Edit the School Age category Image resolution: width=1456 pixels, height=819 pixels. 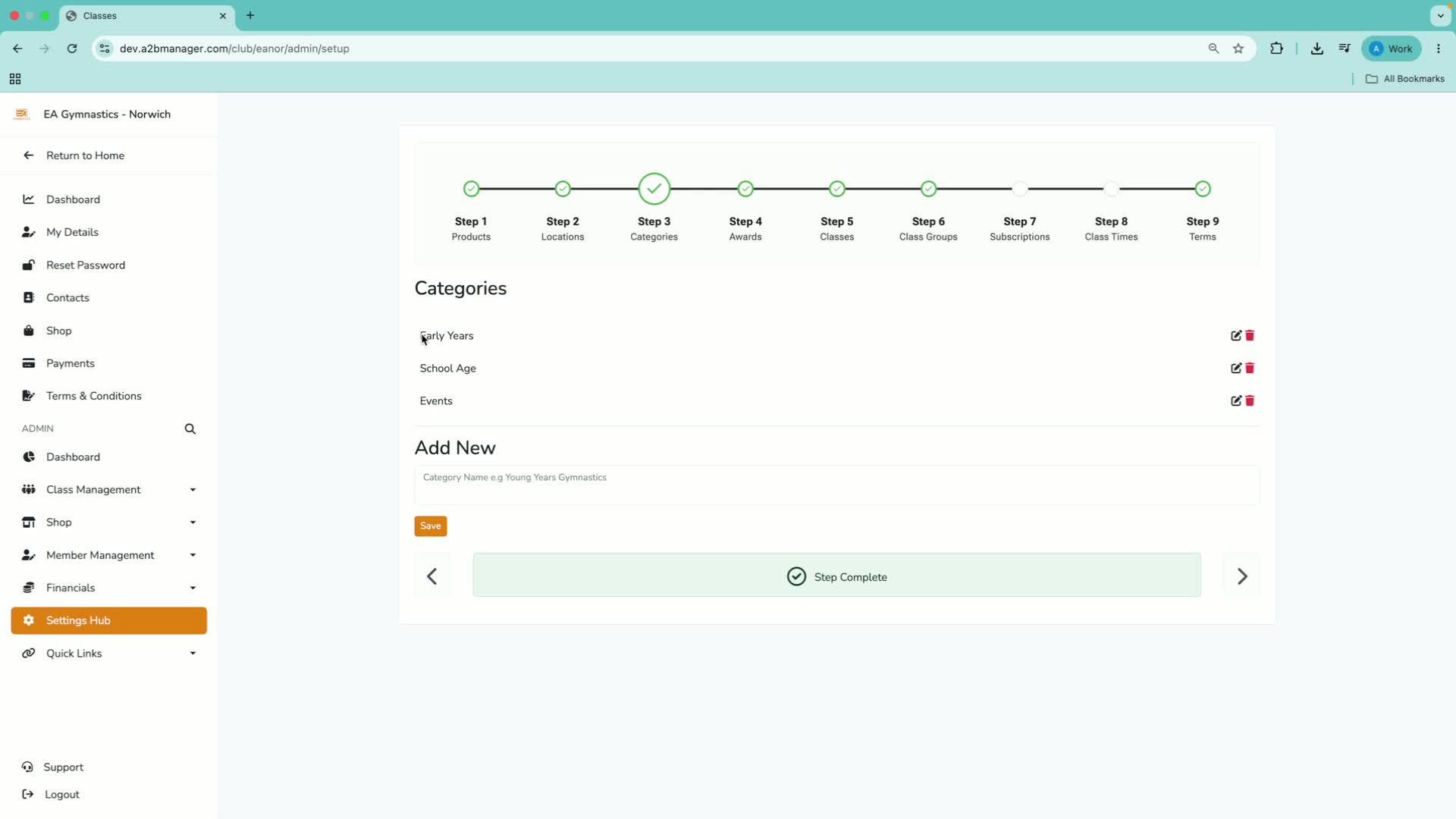[1236, 368]
